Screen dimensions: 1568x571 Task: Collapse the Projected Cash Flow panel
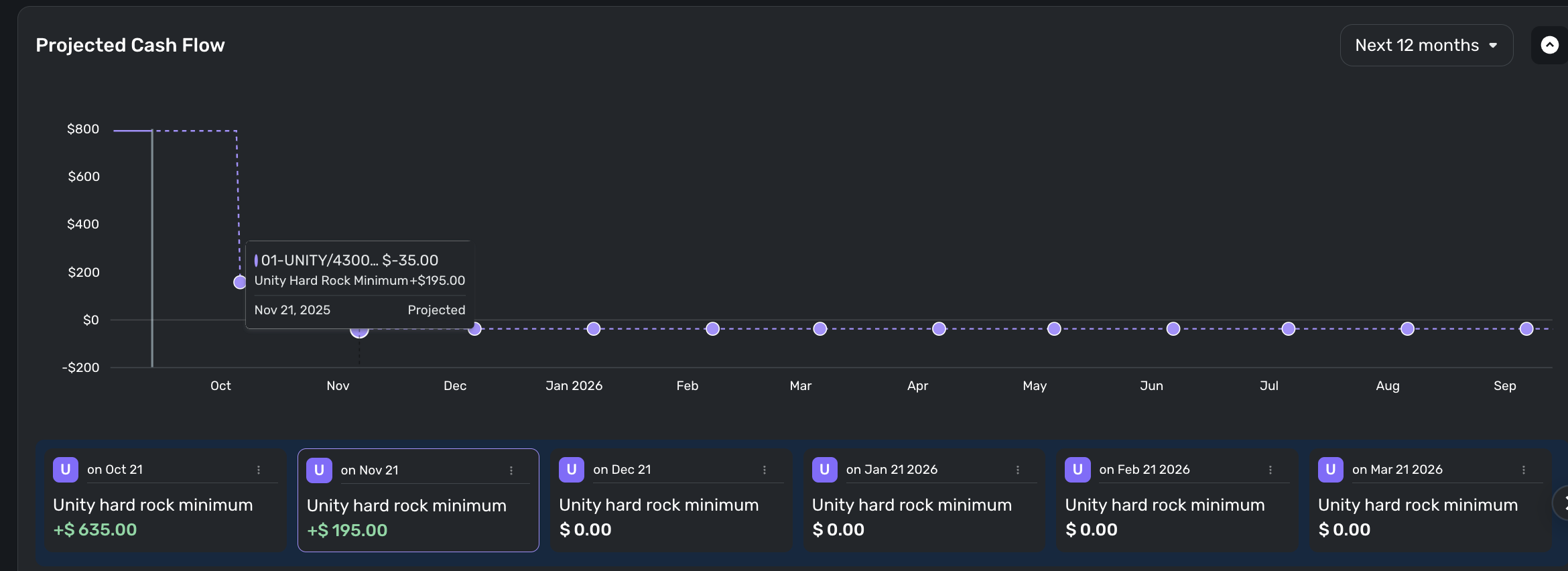[1549, 46]
